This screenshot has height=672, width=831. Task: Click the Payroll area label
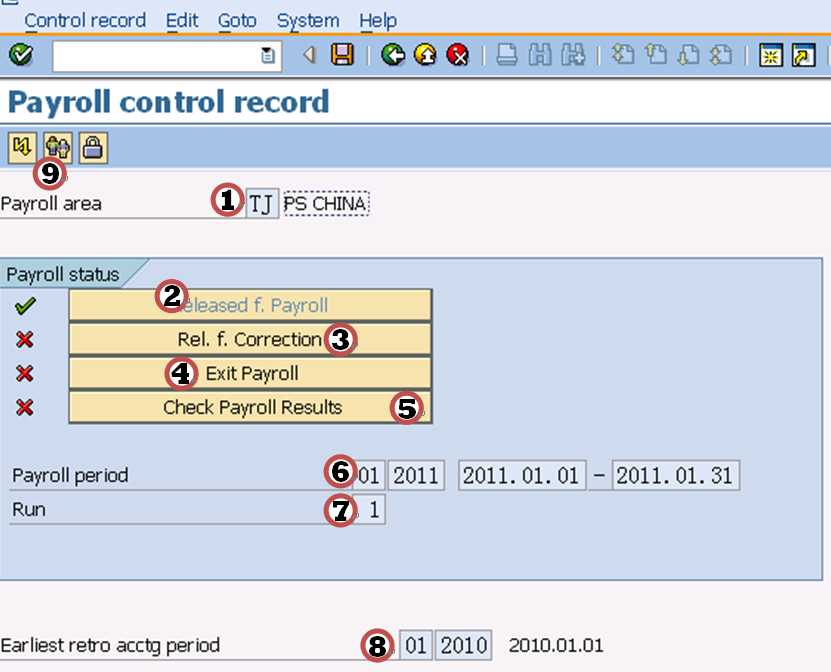51,204
